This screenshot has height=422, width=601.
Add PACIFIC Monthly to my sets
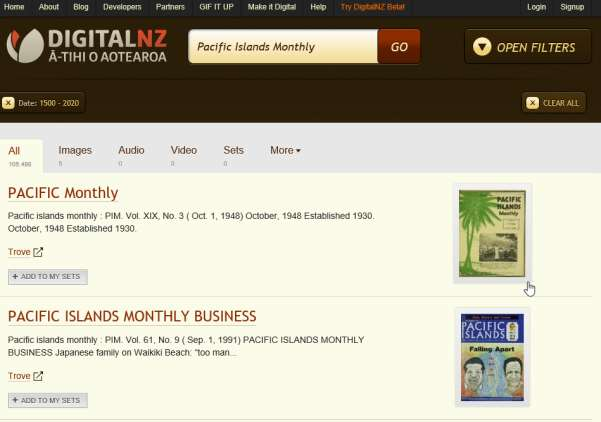48,277
